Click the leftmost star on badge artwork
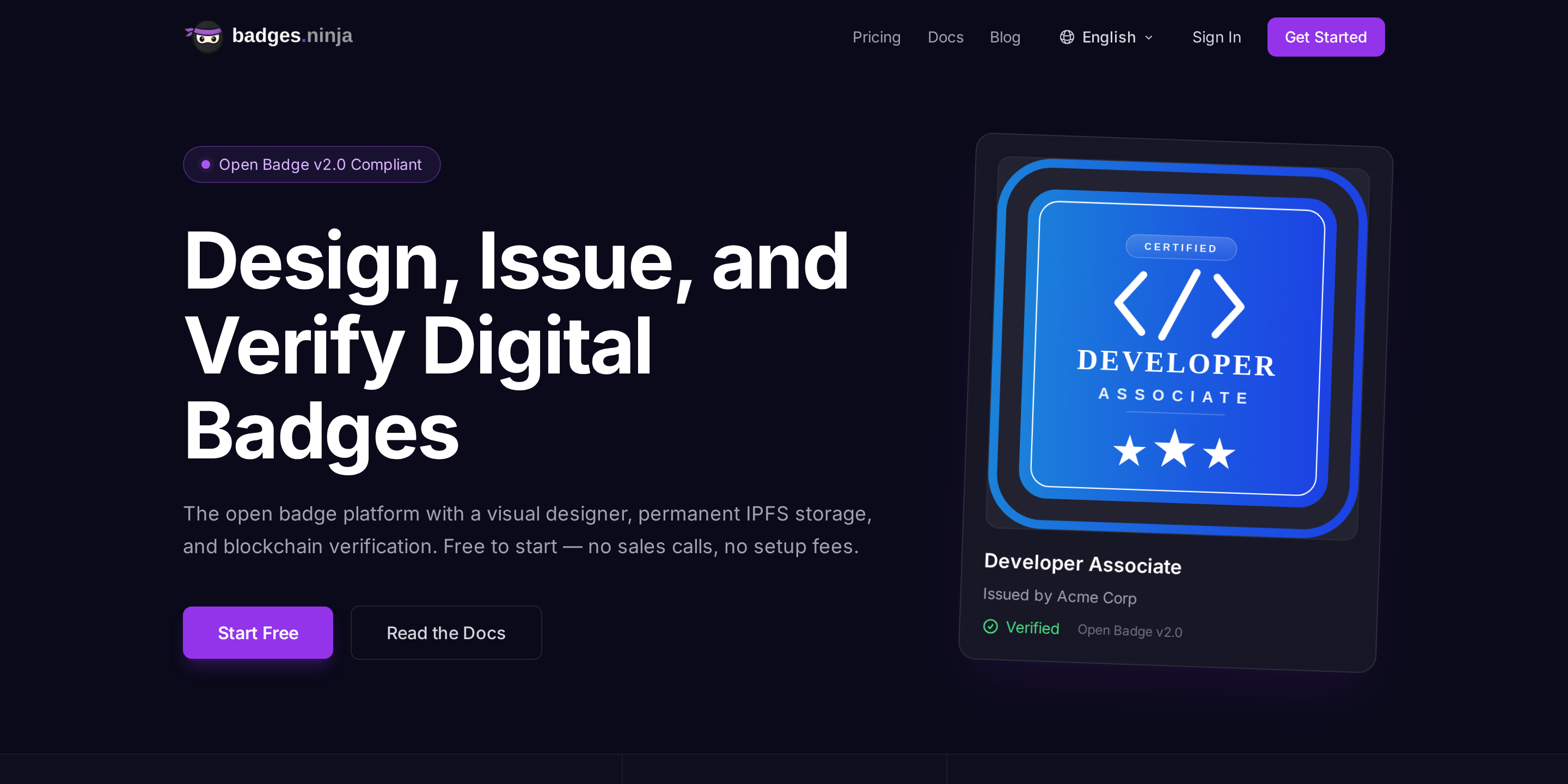The height and width of the screenshot is (784, 1568). click(1129, 452)
